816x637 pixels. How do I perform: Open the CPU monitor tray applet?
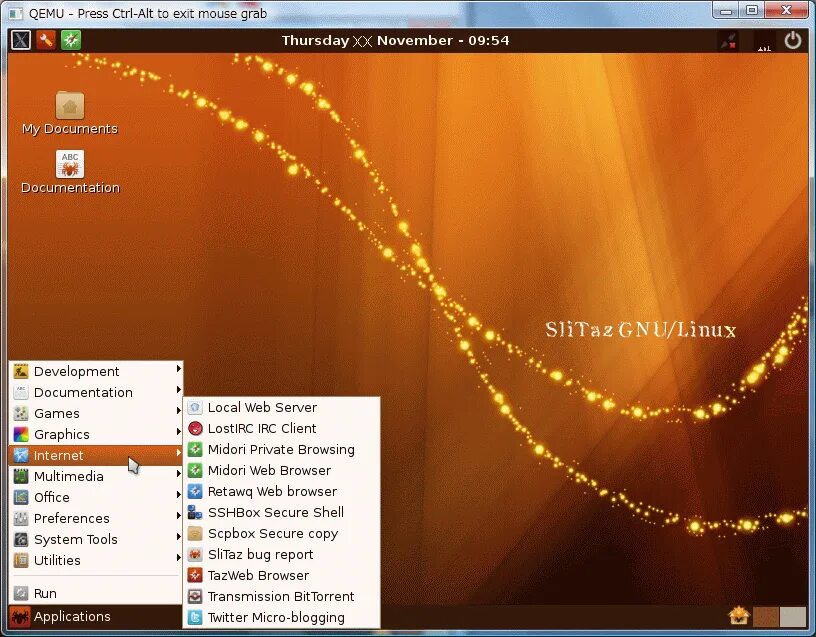point(764,41)
